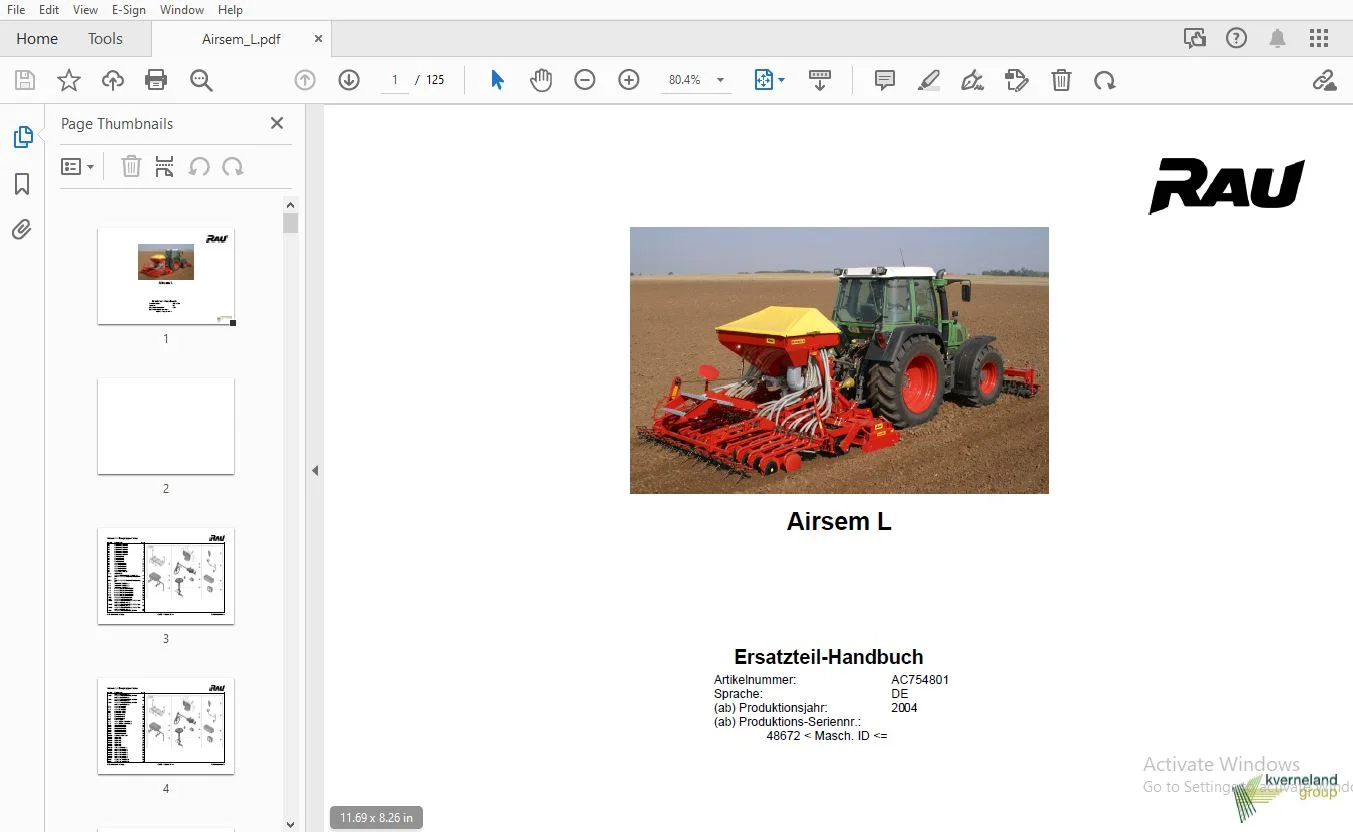Click the Save file icon
1353x832 pixels.
(x=25, y=80)
